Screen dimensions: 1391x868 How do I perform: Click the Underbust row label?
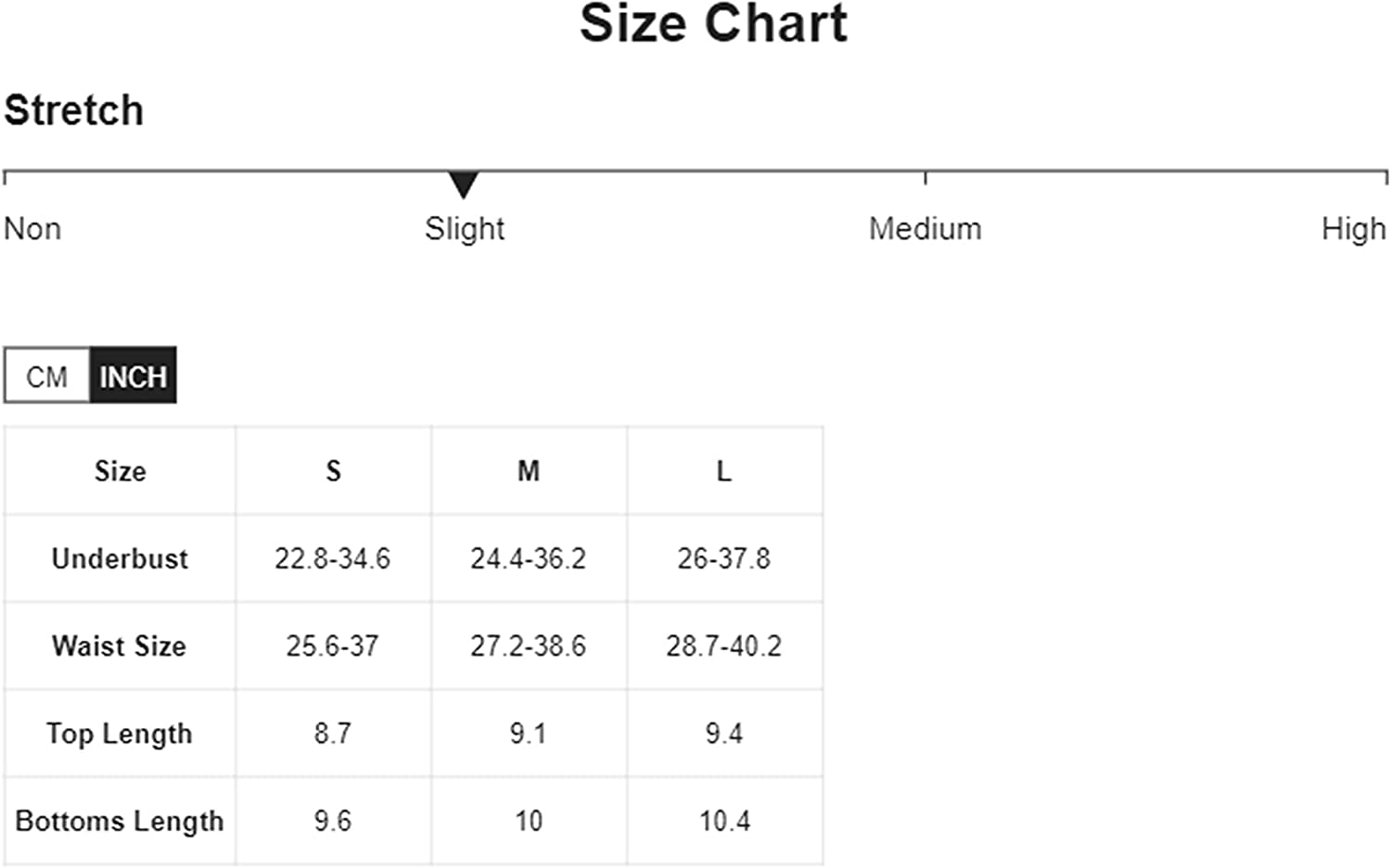pyautogui.click(x=120, y=558)
